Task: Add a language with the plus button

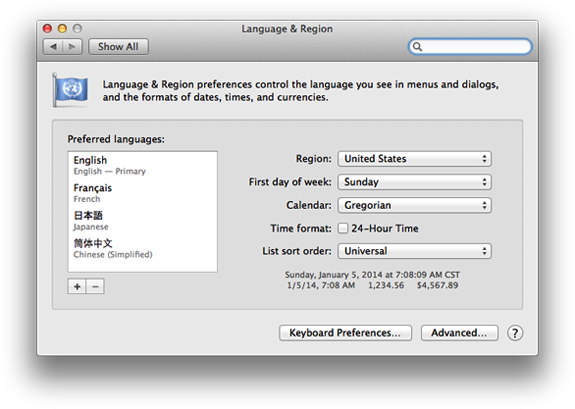Action: click(77, 286)
